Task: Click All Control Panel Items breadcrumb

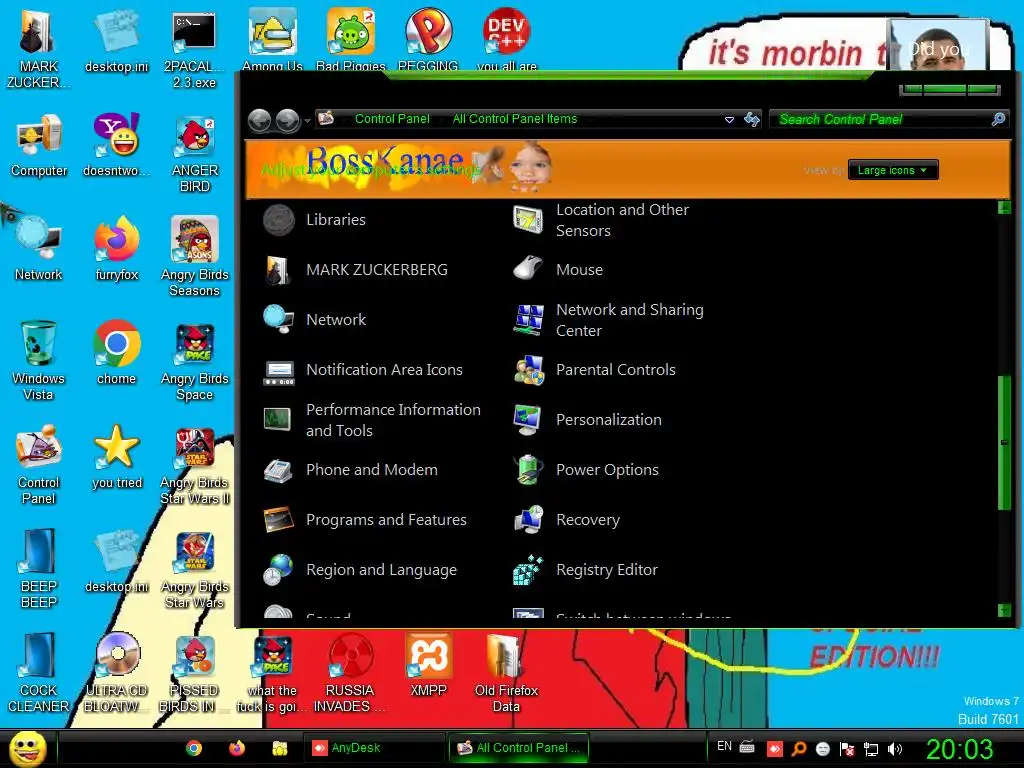Action: tap(515, 119)
